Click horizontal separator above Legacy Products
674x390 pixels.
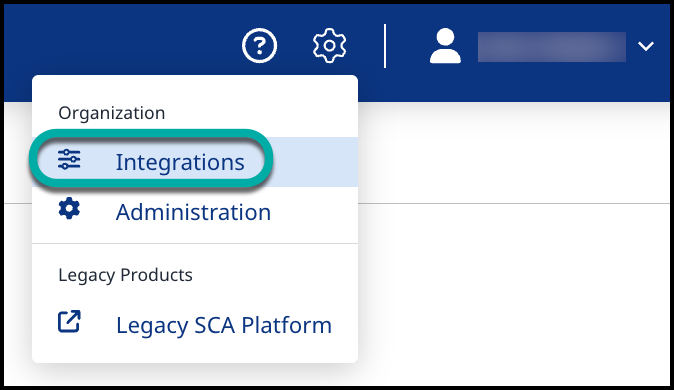(195, 243)
